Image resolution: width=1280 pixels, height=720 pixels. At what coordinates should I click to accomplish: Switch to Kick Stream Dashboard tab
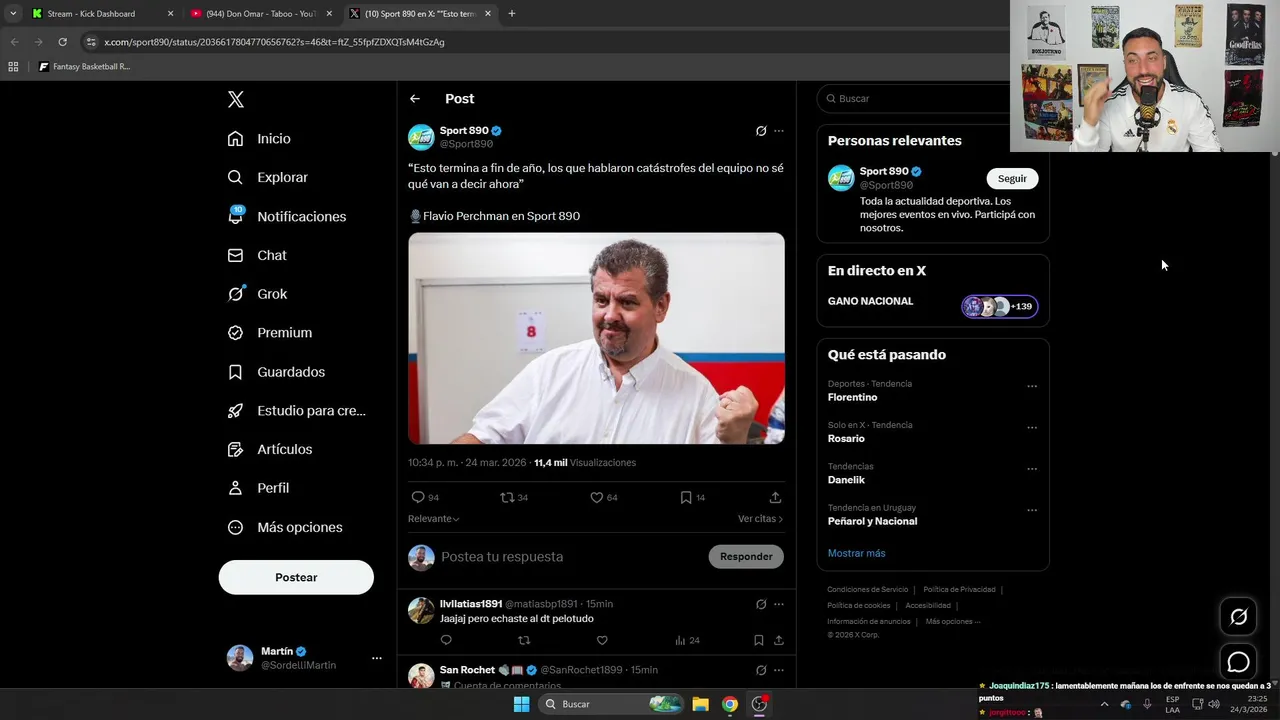click(x=100, y=14)
